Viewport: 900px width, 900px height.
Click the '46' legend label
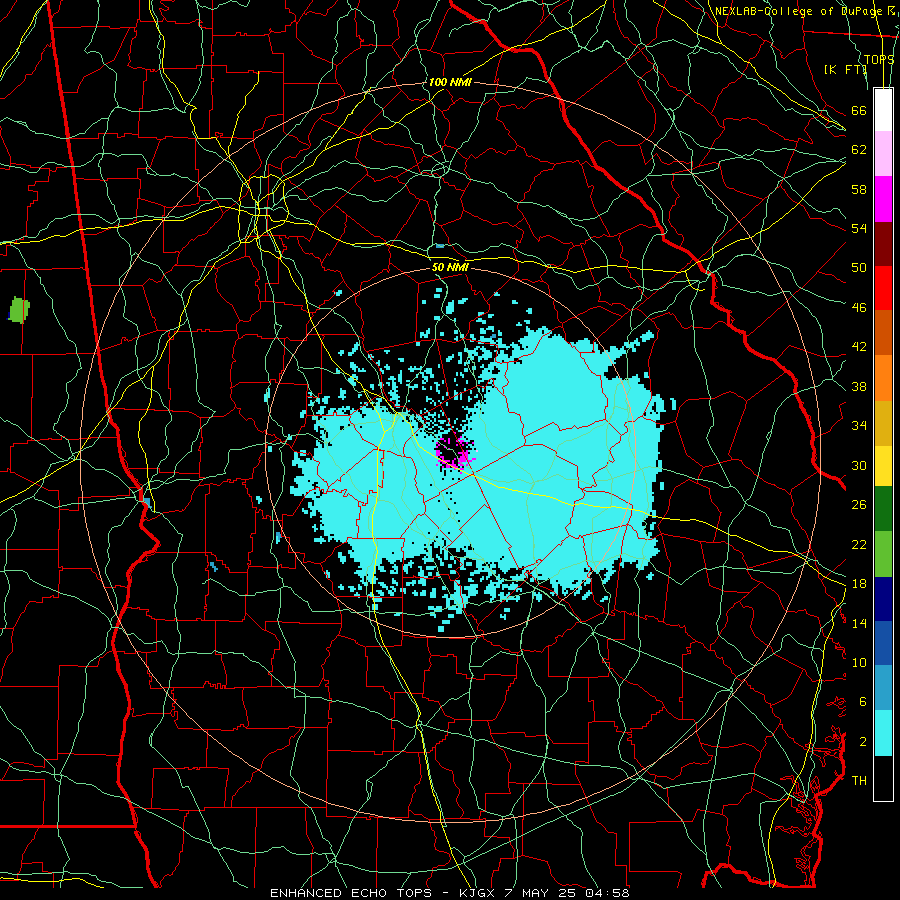859,308
